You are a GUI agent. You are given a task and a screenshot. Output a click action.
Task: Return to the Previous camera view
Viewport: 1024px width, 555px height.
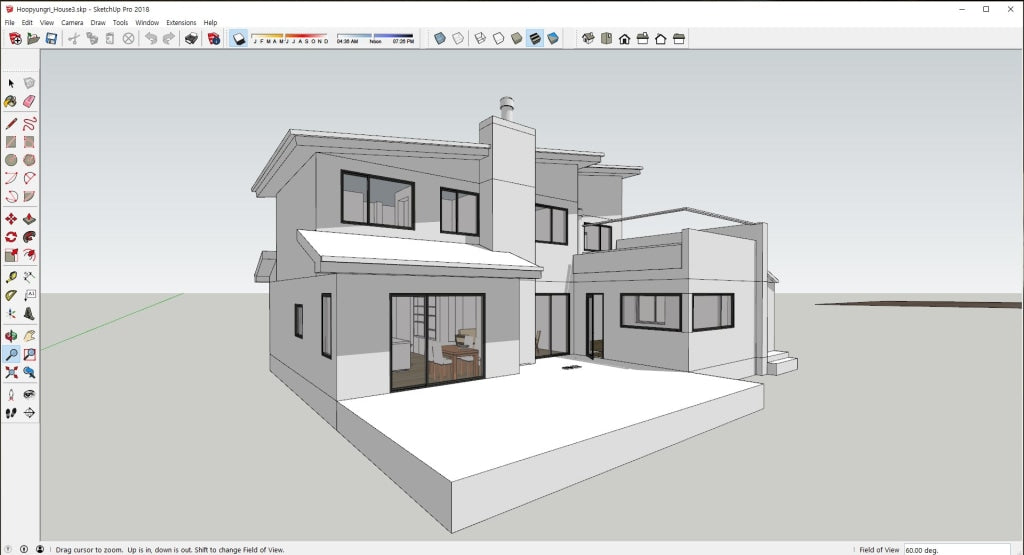point(29,373)
